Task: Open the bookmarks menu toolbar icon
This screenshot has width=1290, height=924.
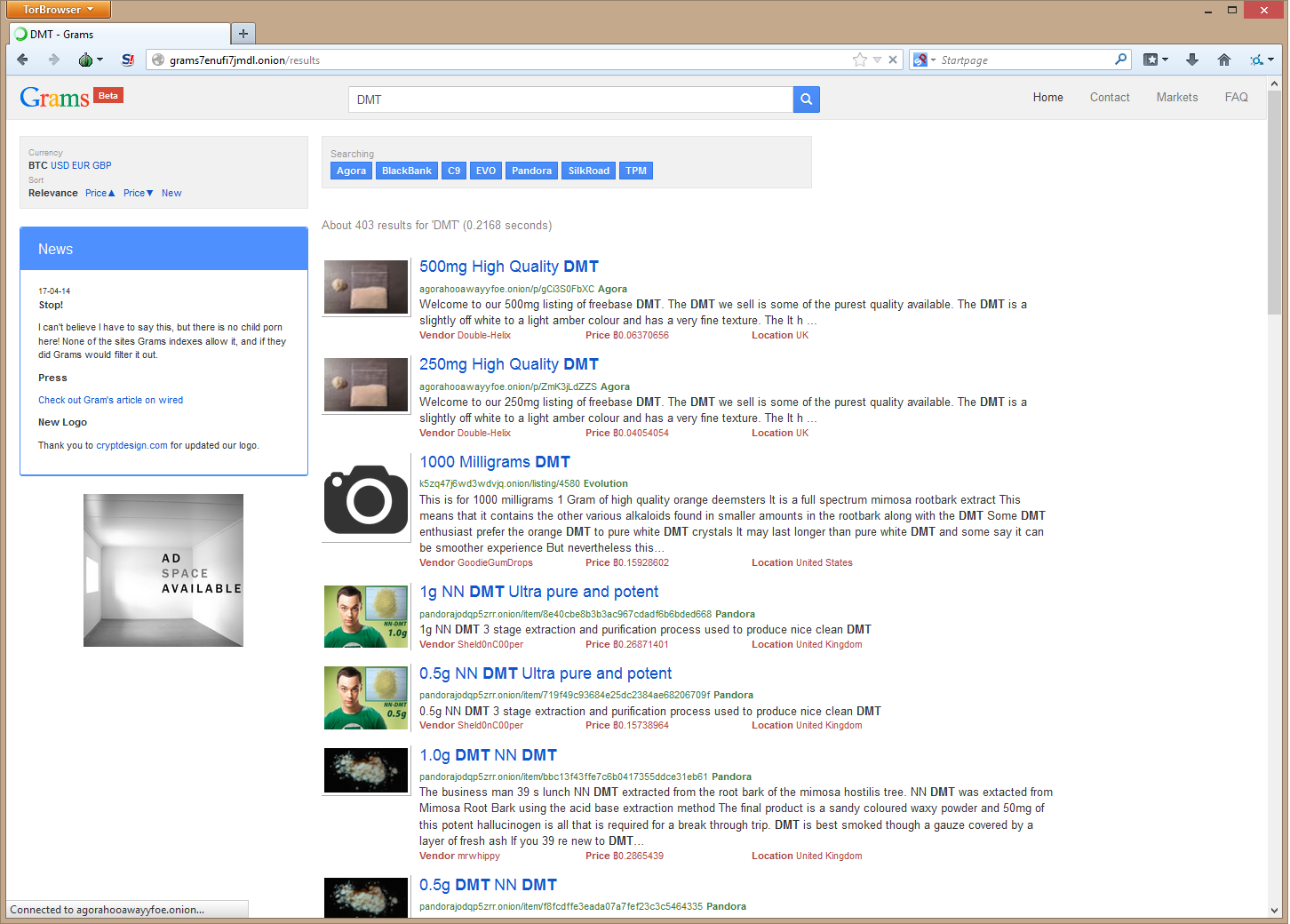Action: pyautogui.click(x=1155, y=60)
